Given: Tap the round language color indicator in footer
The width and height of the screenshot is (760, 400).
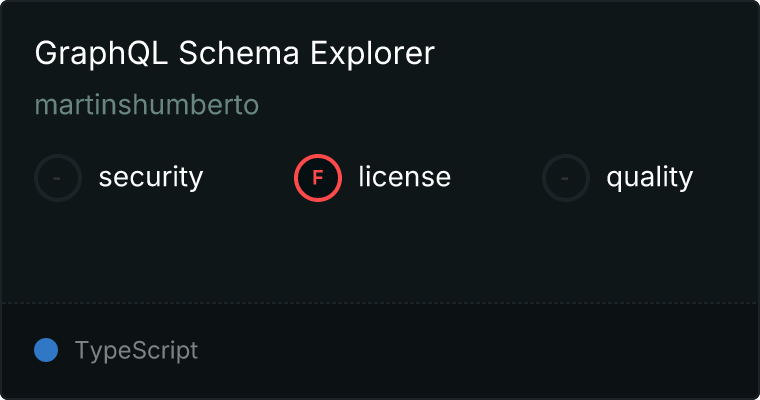Looking at the screenshot, I should pyautogui.click(x=46, y=350).
